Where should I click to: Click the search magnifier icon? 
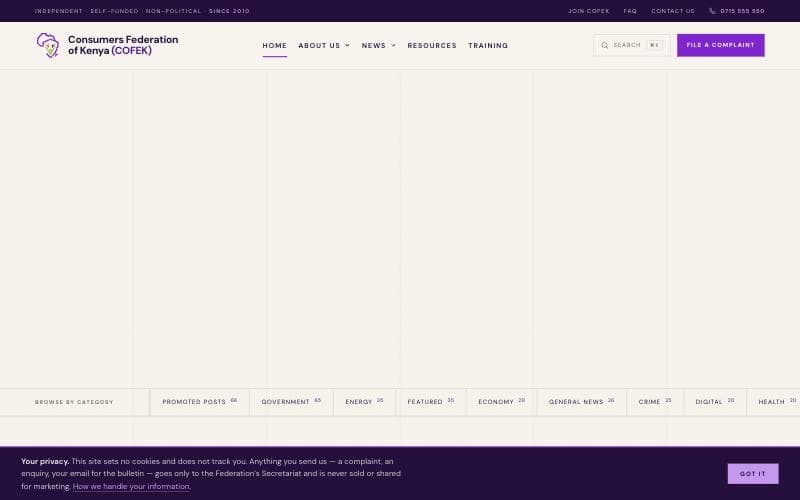[605, 45]
